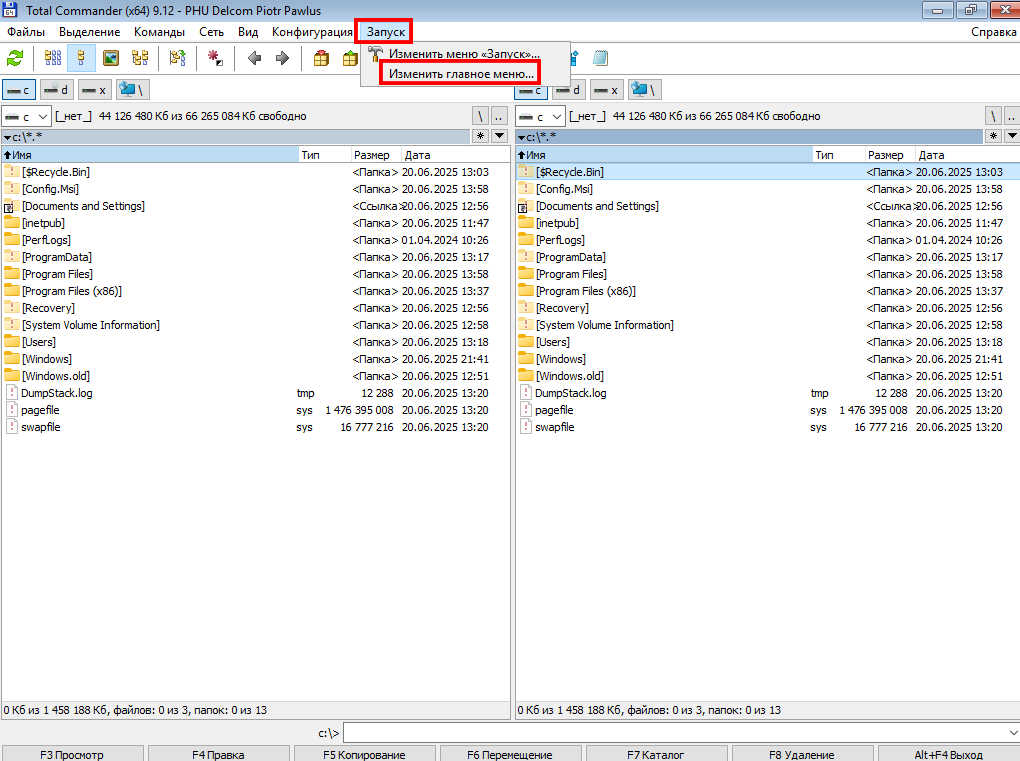Open network neighborhood button above right panel
1020x761 pixels.
click(645, 90)
